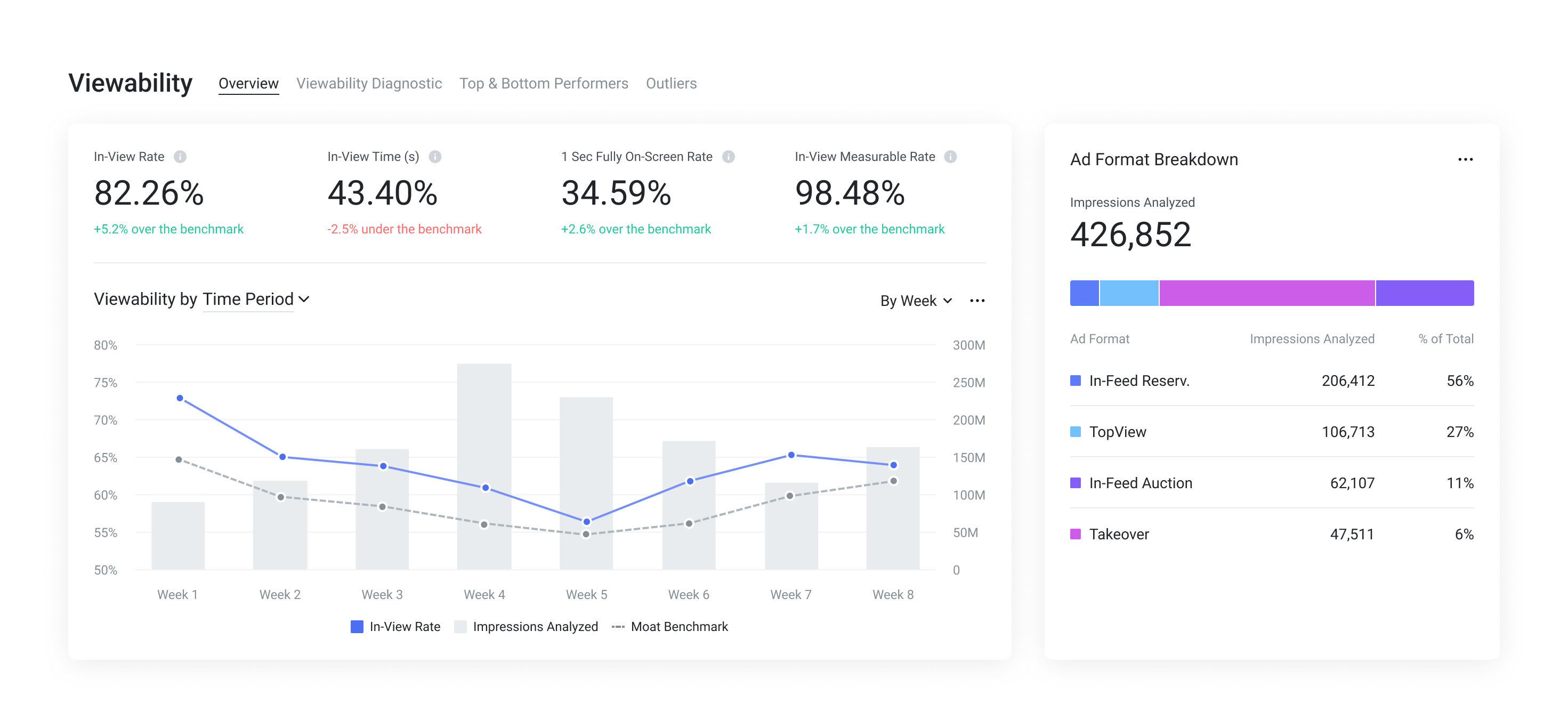The width and height of the screenshot is (1568, 728).
Task: Click info icon for In-View Measurable Rate
Action: (950, 157)
